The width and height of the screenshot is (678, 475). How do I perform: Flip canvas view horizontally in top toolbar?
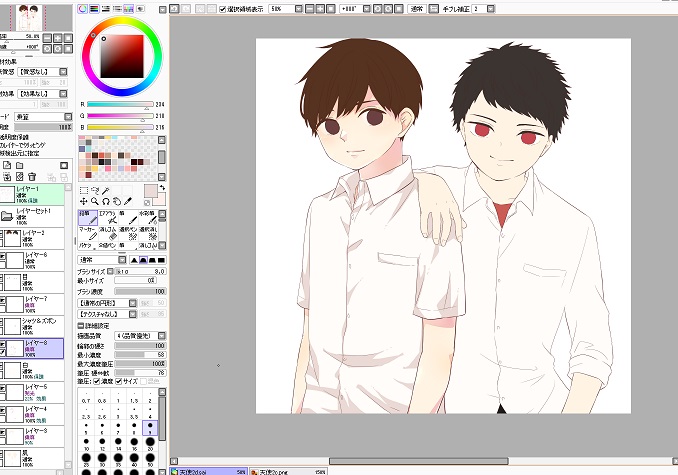[434, 9]
